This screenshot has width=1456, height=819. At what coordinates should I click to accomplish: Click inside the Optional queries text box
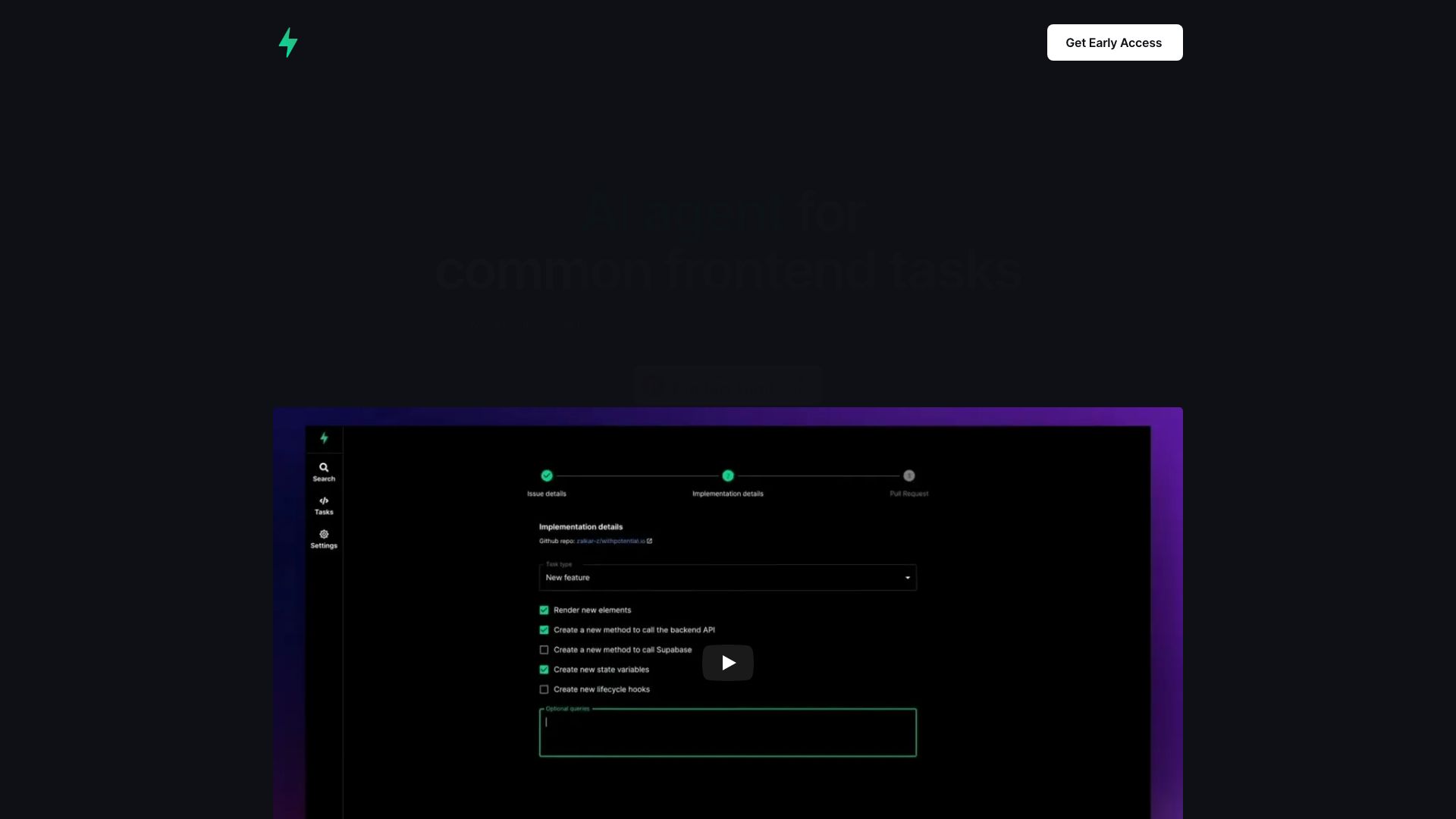pyautogui.click(x=727, y=733)
